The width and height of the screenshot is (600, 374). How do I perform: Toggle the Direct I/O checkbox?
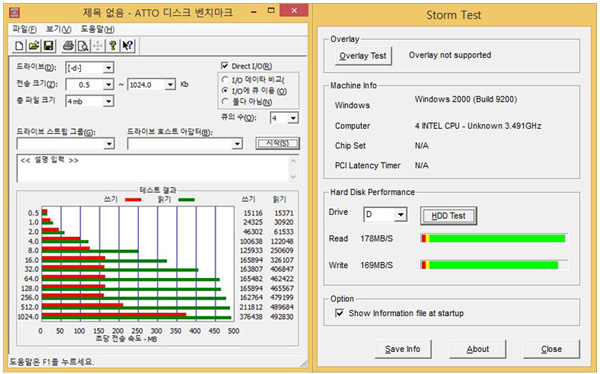point(225,66)
